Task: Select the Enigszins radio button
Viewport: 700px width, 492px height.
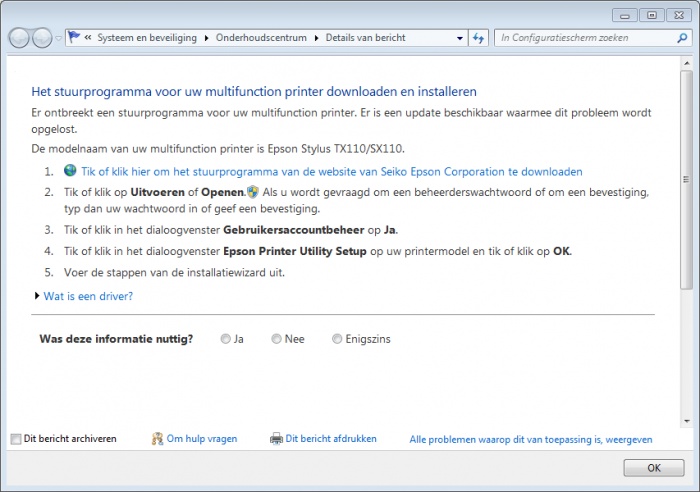Action: (x=337, y=339)
